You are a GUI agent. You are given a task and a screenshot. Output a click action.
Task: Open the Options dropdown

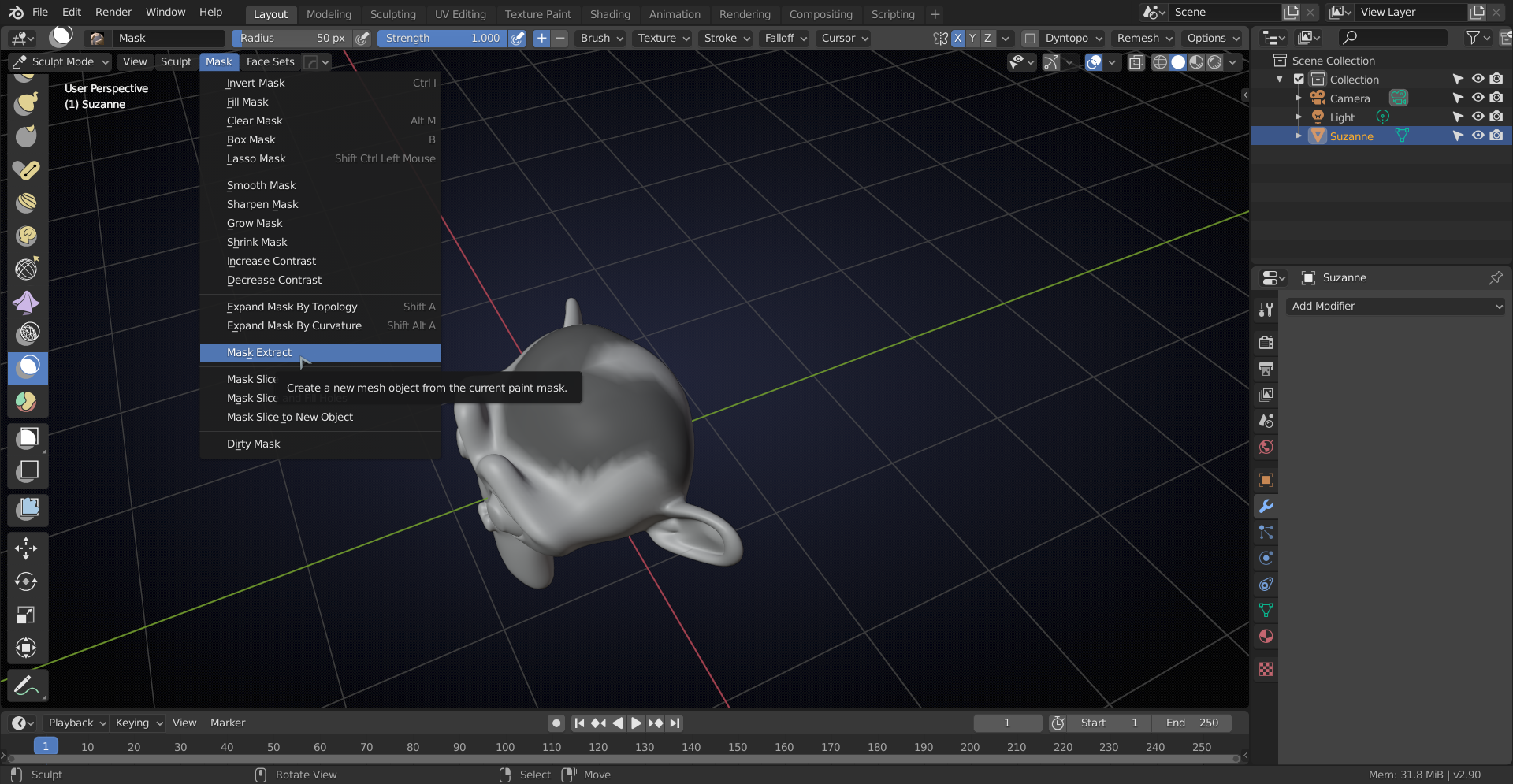(1213, 38)
